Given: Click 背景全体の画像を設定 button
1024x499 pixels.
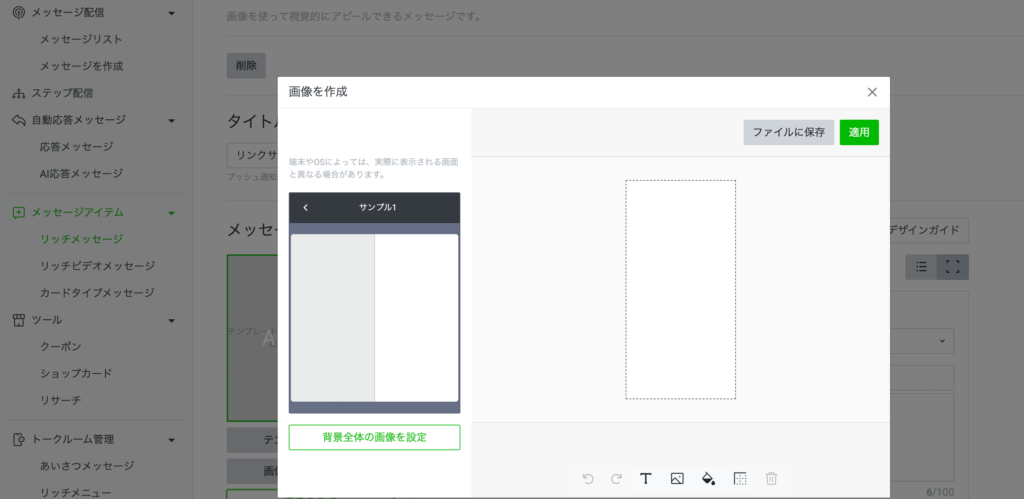Looking at the screenshot, I should click(374, 437).
